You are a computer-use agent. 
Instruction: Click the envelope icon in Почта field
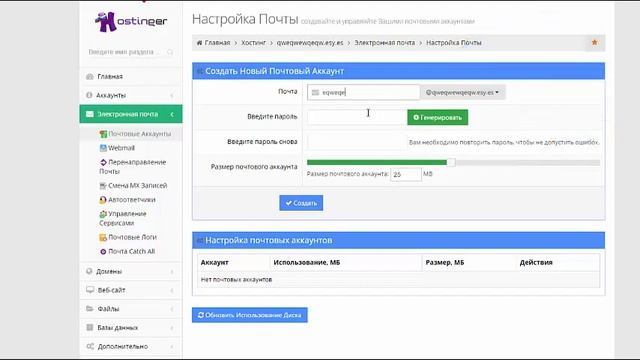pyautogui.click(x=315, y=93)
